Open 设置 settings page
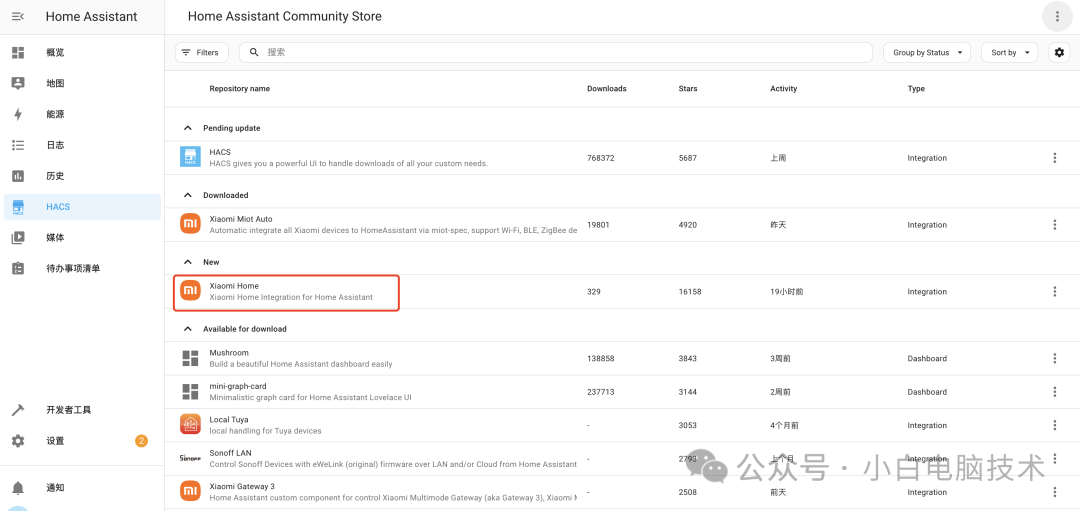Screen dimensions: 1080x511 [x=82, y=441]
